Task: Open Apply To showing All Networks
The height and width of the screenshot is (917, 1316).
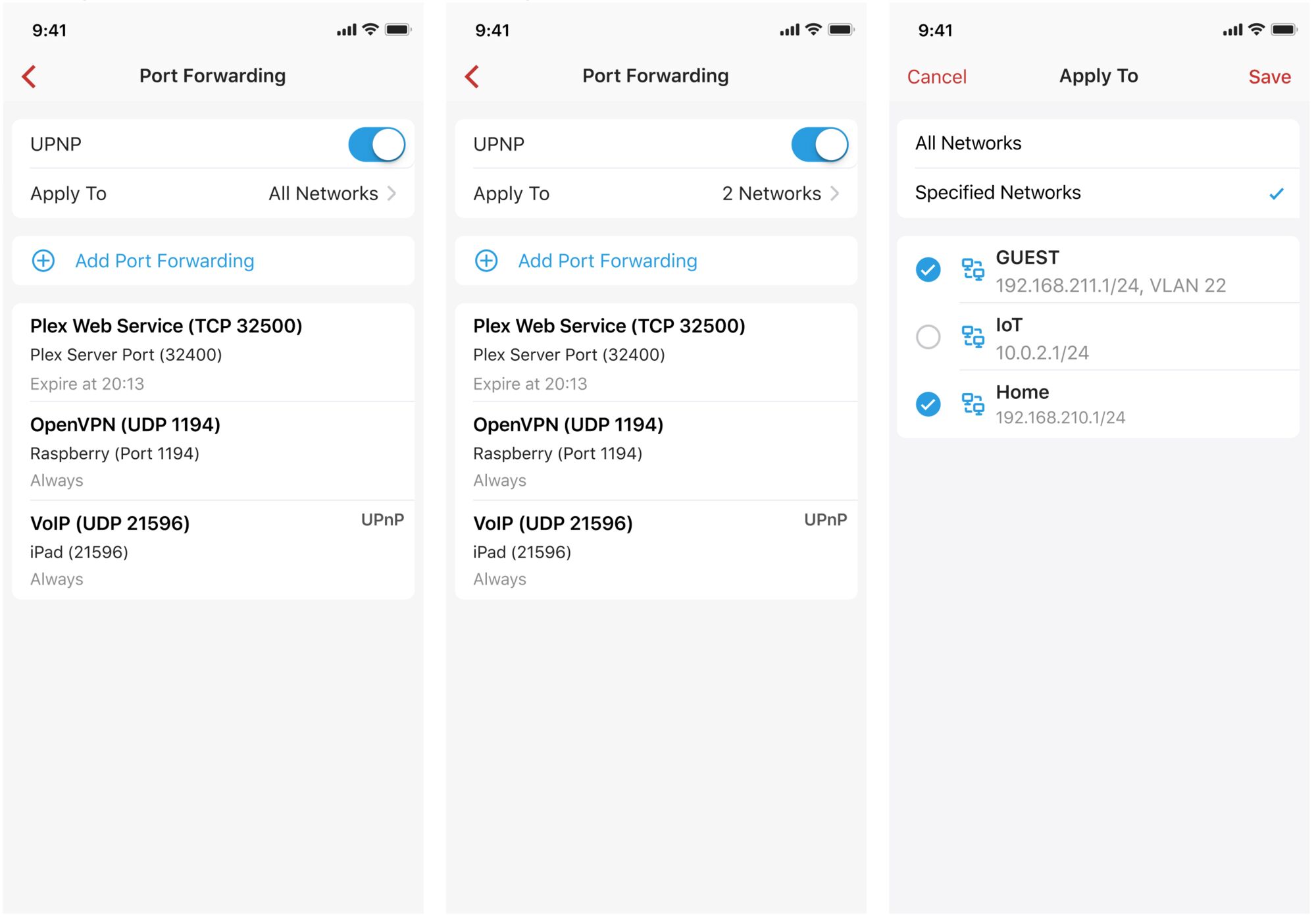Action: (x=213, y=194)
